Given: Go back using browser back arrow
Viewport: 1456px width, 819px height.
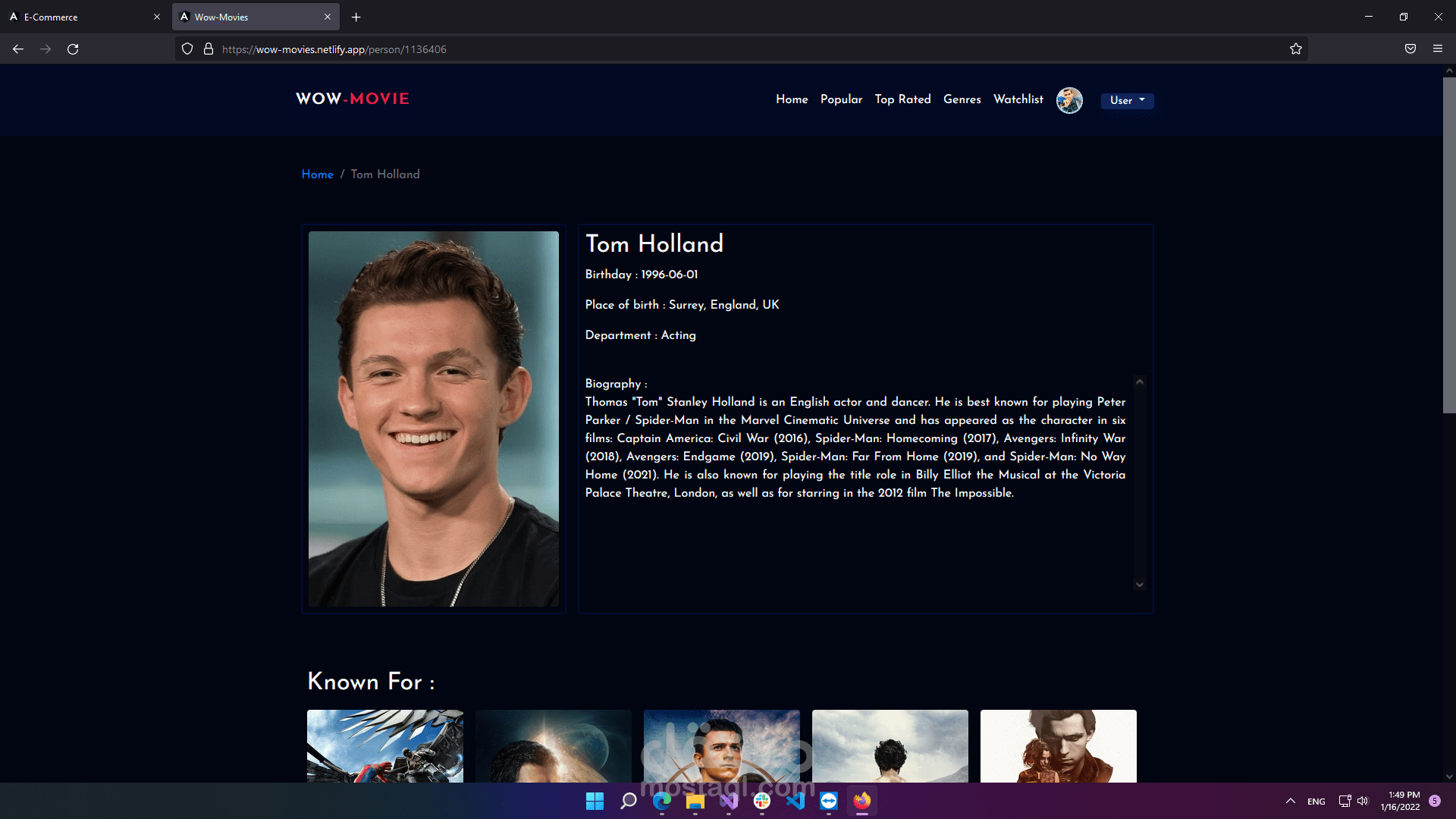Looking at the screenshot, I should tap(18, 49).
